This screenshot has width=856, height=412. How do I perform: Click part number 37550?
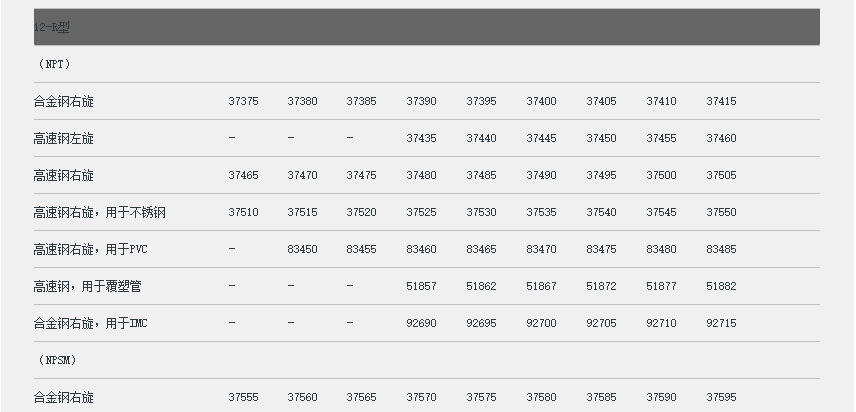click(x=721, y=212)
